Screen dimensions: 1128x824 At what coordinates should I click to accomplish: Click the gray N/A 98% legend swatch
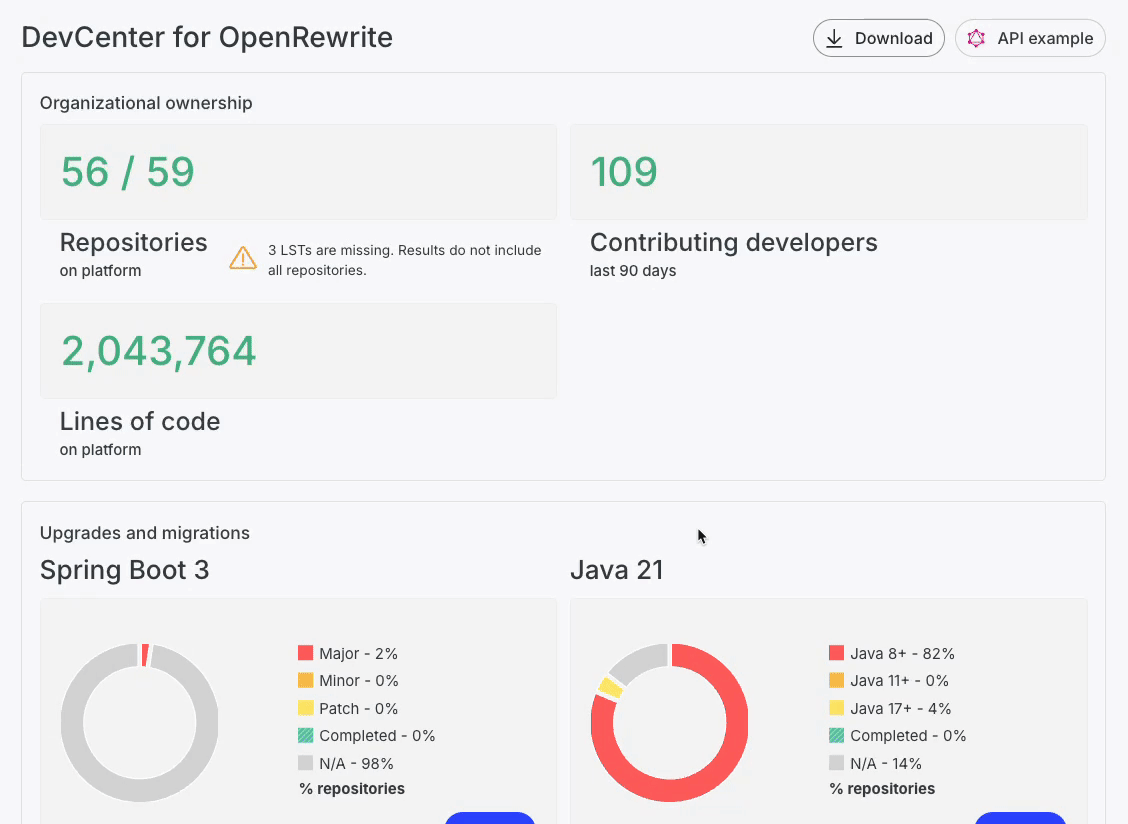point(306,763)
